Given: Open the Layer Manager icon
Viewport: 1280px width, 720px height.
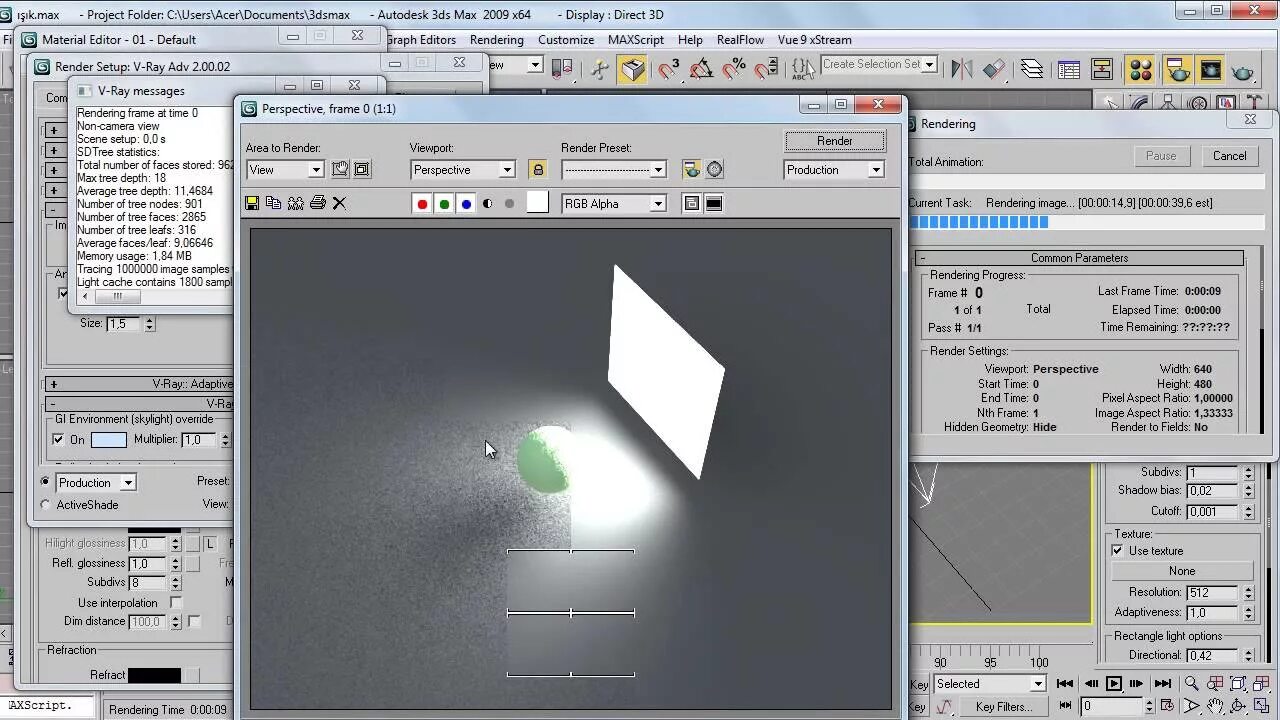Looking at the screenshot, I should tap(1032, 69).
